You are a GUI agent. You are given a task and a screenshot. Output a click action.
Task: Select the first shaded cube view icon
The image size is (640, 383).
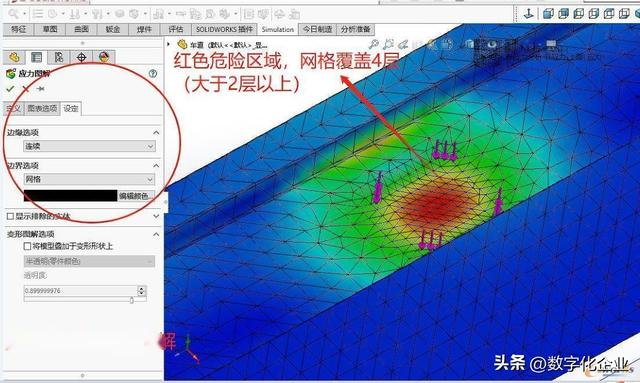click(548, 14)
